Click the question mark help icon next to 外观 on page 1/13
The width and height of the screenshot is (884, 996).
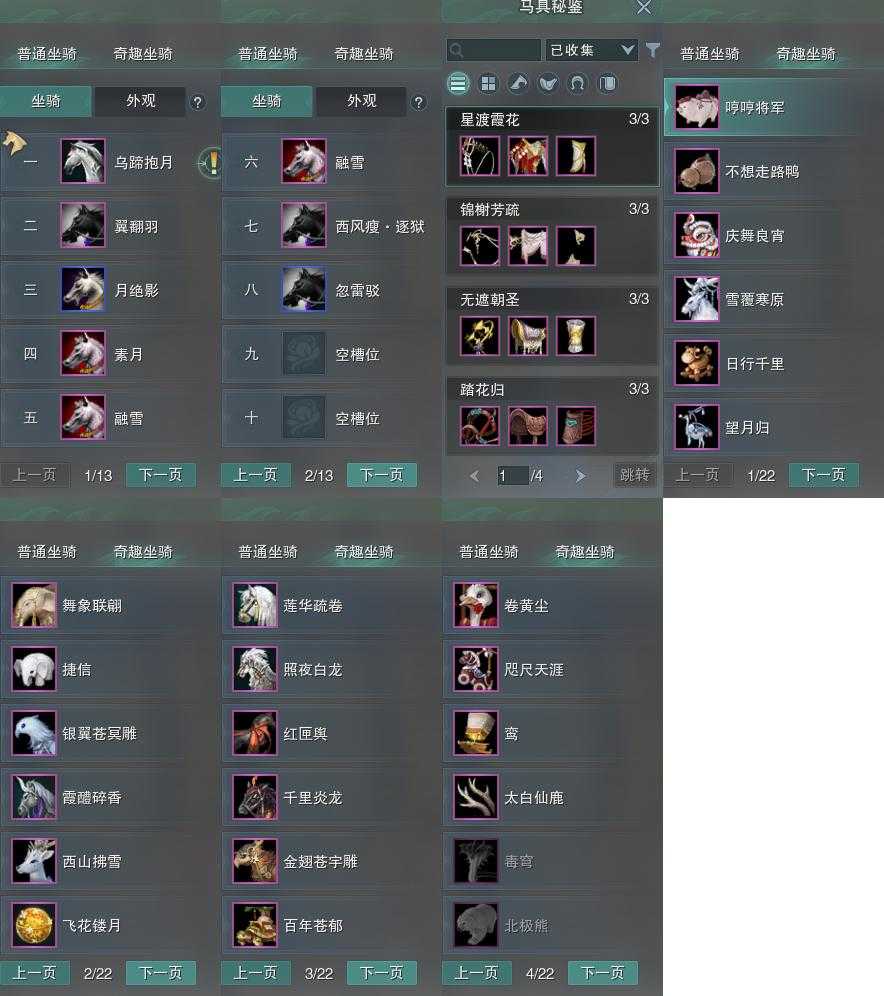click(198, 102)
